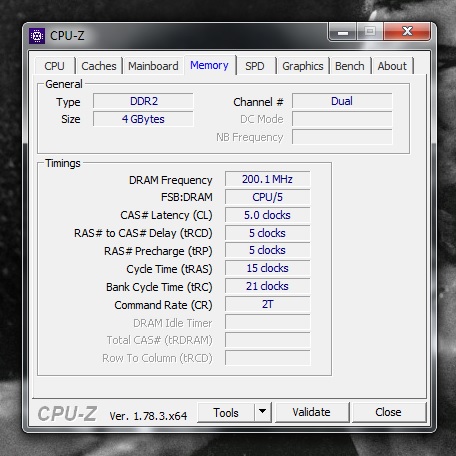Click the empty NB Frequency field

(x=342, y=137)
